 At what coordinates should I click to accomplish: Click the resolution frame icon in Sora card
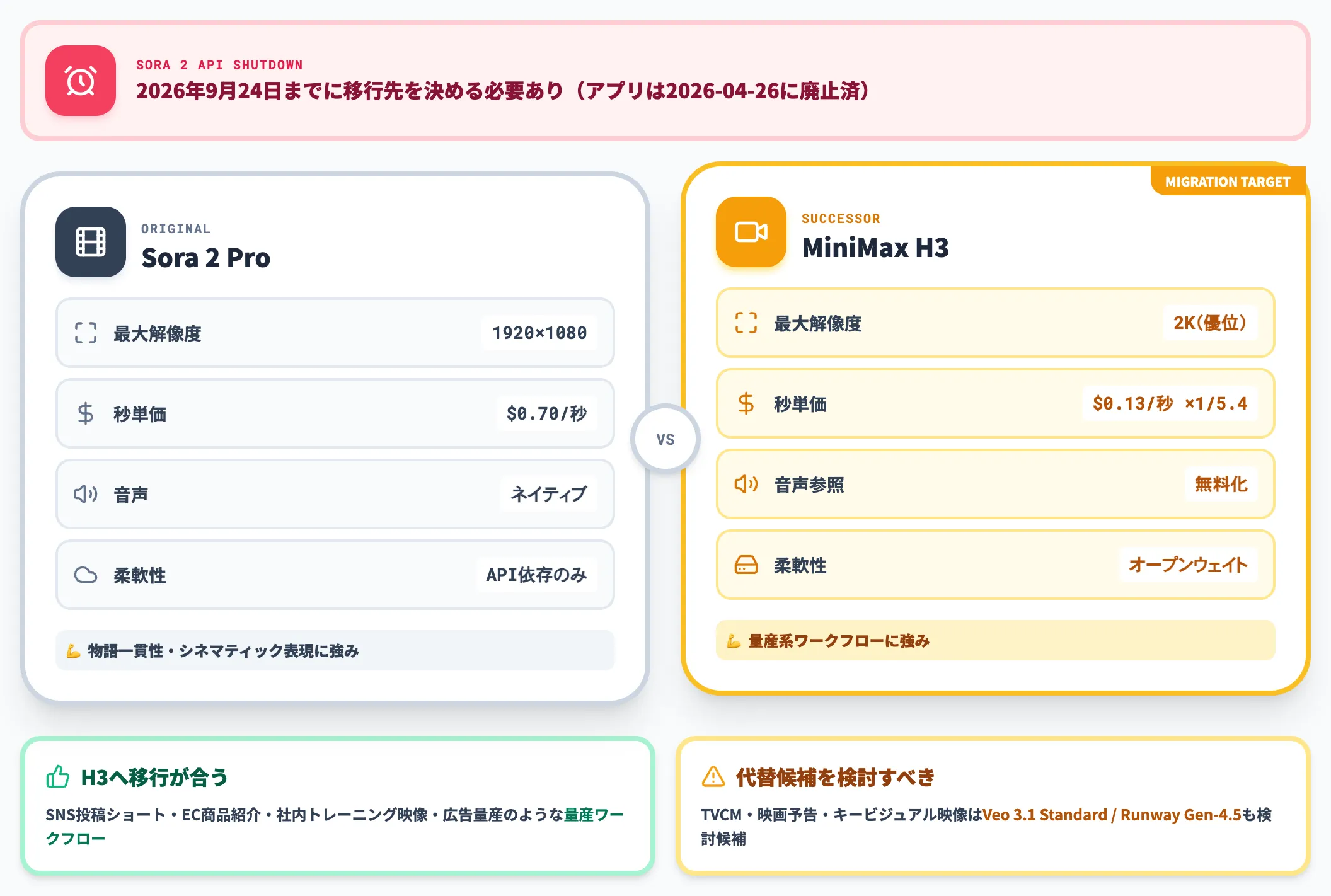point(86,333)
